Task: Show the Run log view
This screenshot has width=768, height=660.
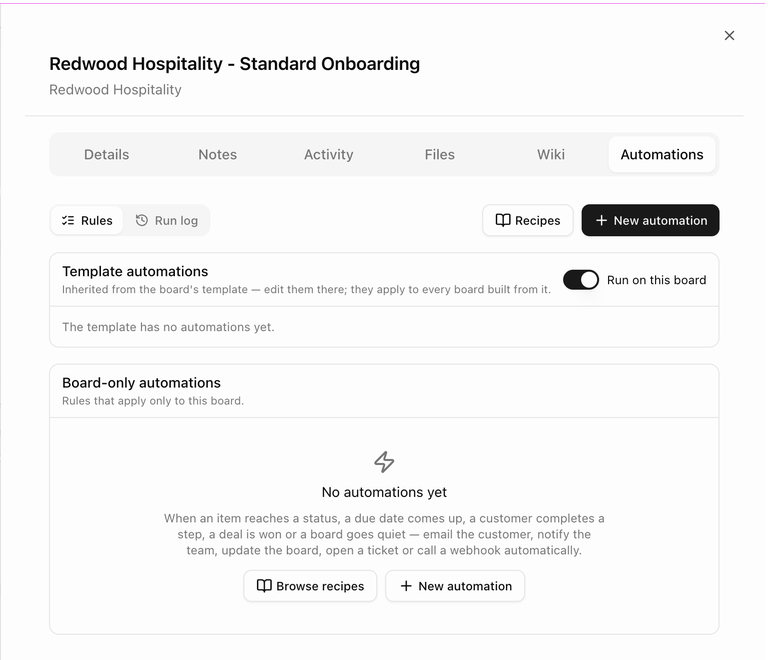Action: 167,220
